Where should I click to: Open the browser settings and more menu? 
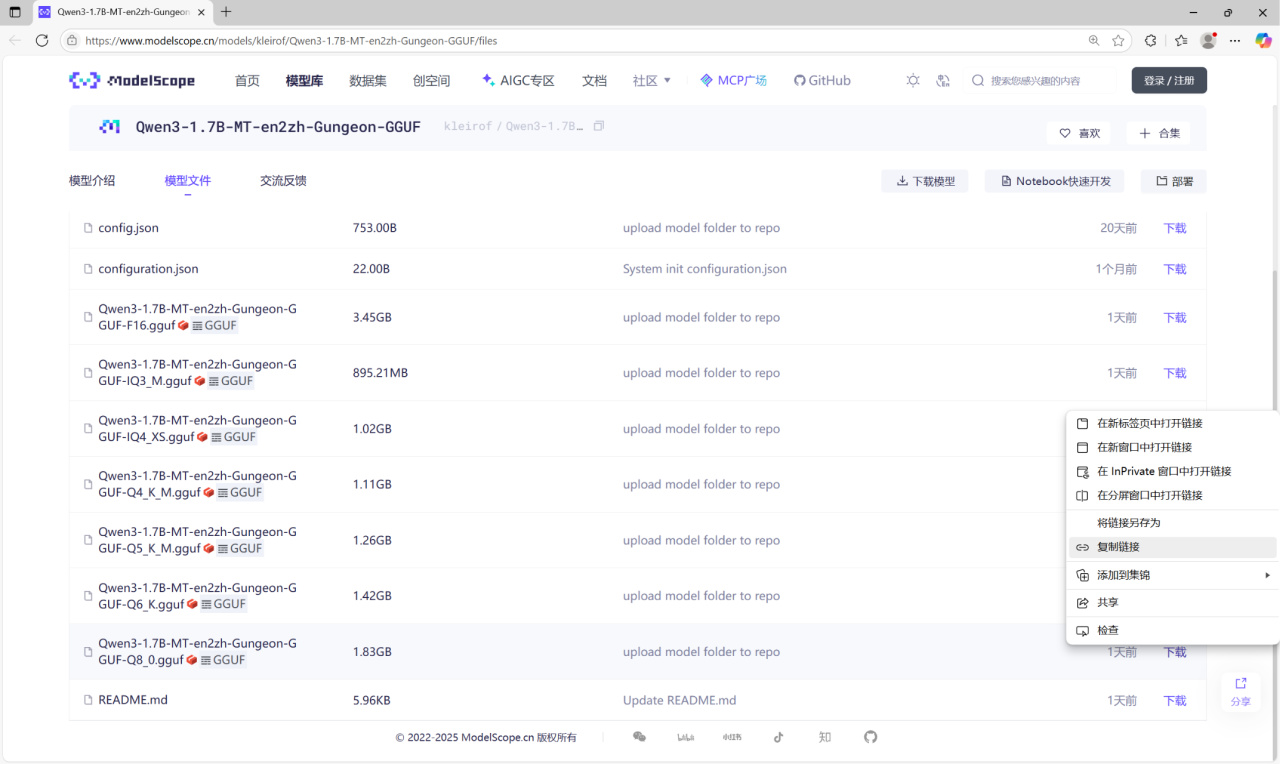(x=1235, y=41)
